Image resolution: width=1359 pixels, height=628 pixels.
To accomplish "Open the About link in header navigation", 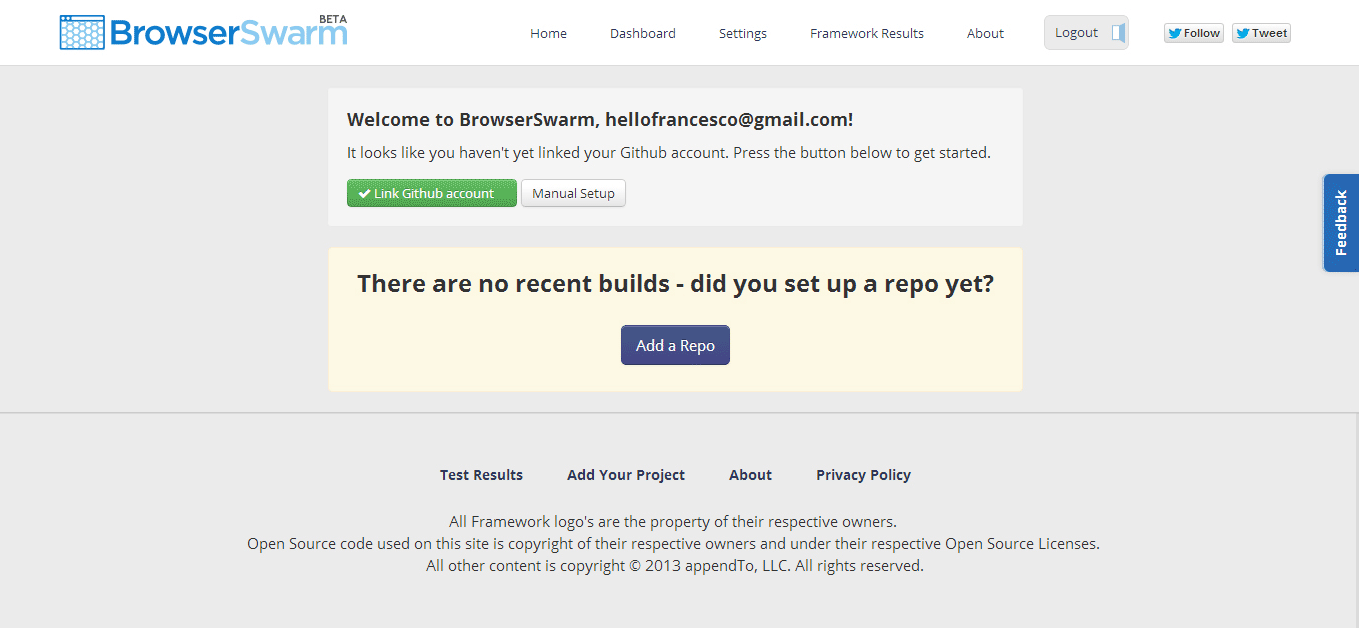I will [x=985, y=33].
